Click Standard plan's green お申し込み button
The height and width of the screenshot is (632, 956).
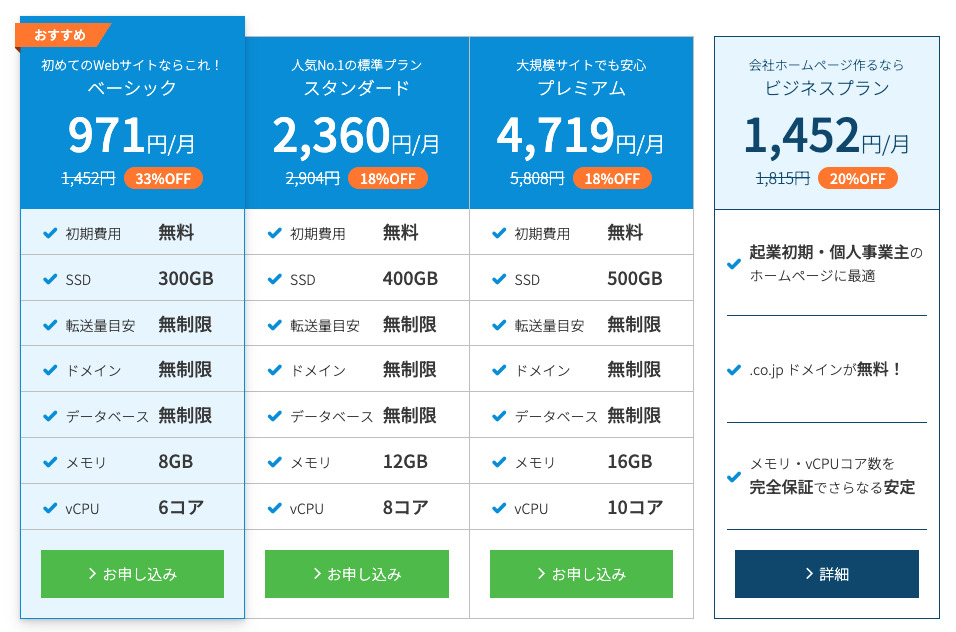click(x=357, y=574)
